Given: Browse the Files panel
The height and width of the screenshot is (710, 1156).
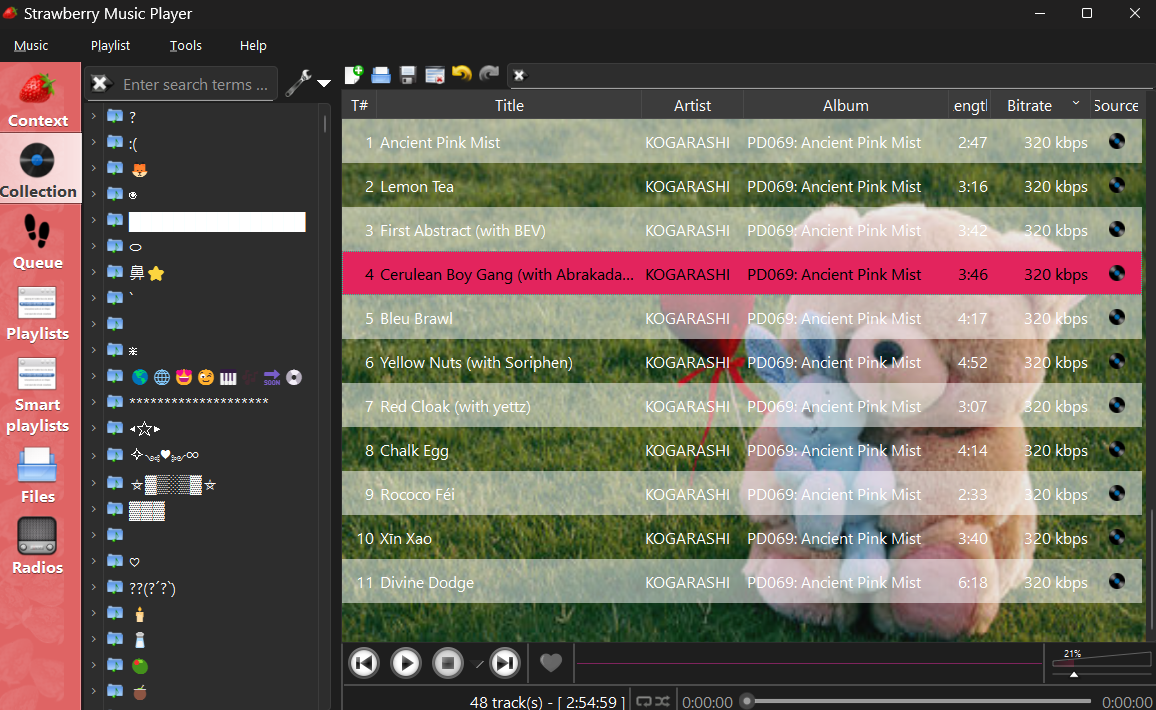Looking at the screenshot, I should [x=40, y=476].
